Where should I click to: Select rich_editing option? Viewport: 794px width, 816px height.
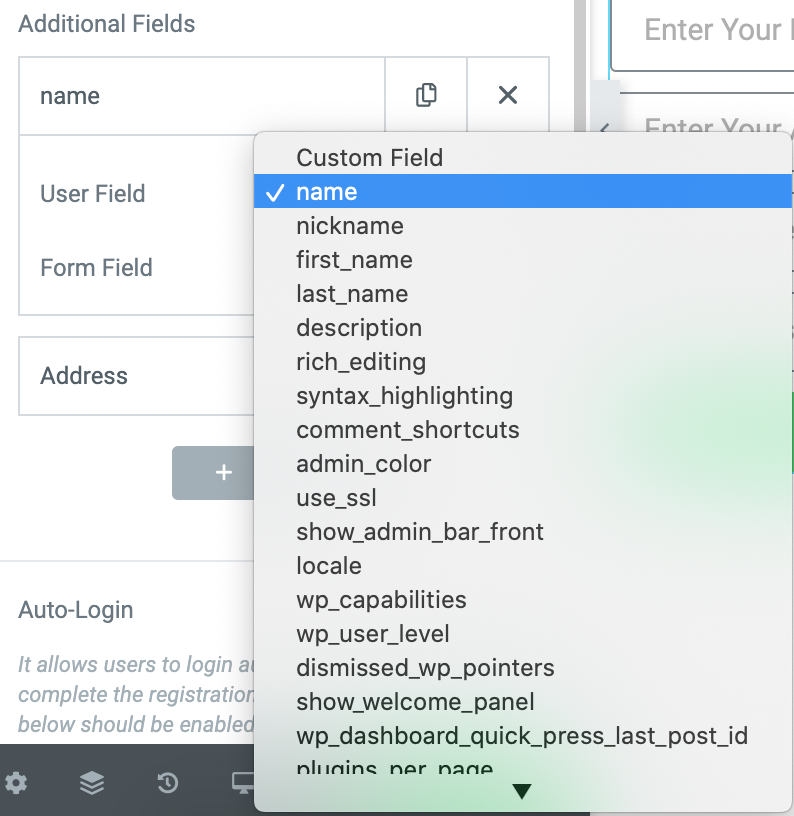[x=523, y=362]
